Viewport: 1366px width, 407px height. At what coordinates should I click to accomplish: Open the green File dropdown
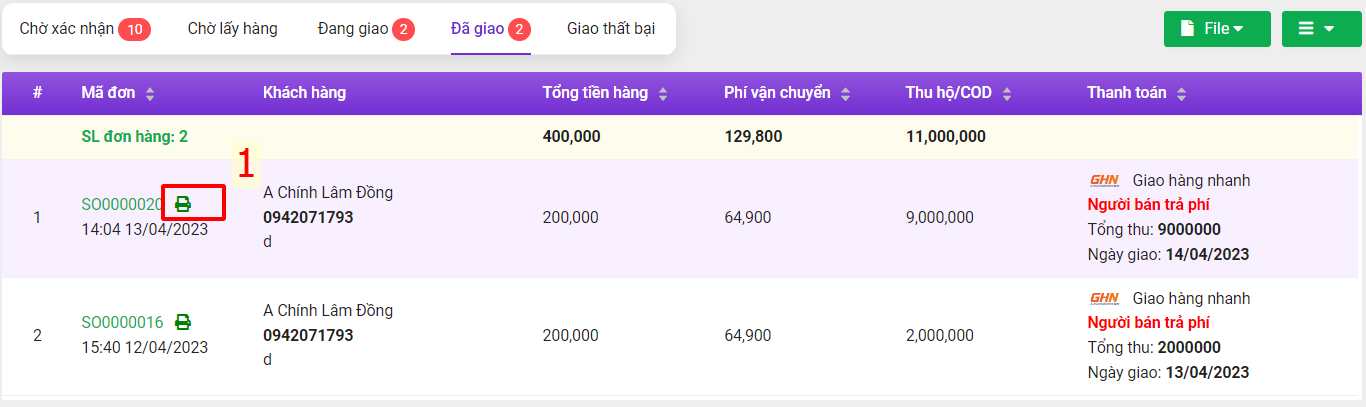pyautogui.click(x=1216, y=29)
